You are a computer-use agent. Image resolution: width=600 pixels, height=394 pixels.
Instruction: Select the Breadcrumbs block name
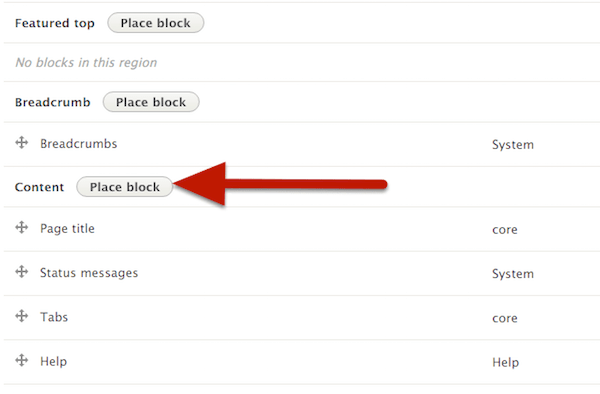79,144
